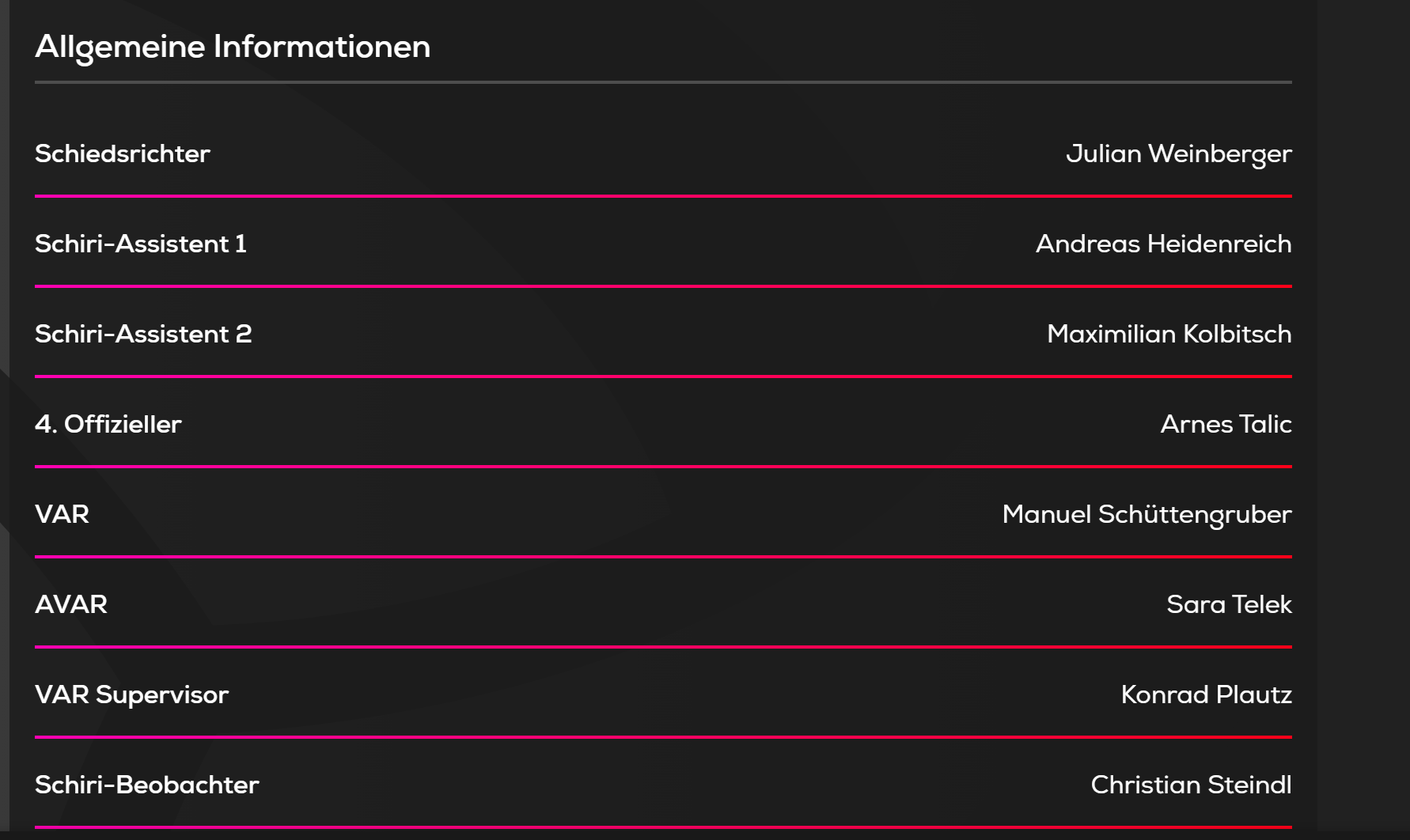Select Andreas Heidenreich assistant name
1410x840 pixels.
point(1164,244)
